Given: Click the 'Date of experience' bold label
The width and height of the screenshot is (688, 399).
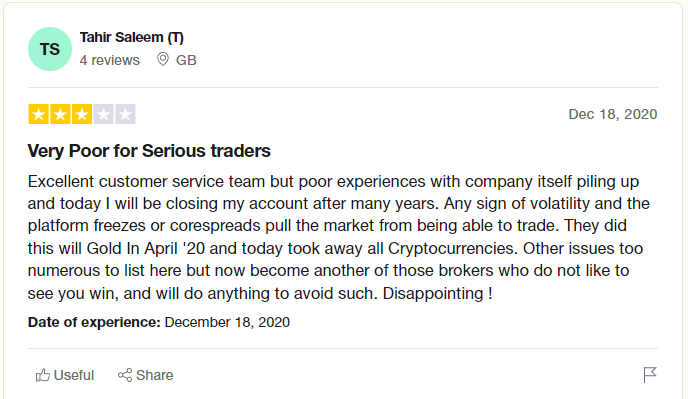Looking at the screenshot, I should (x=94, y=322).
